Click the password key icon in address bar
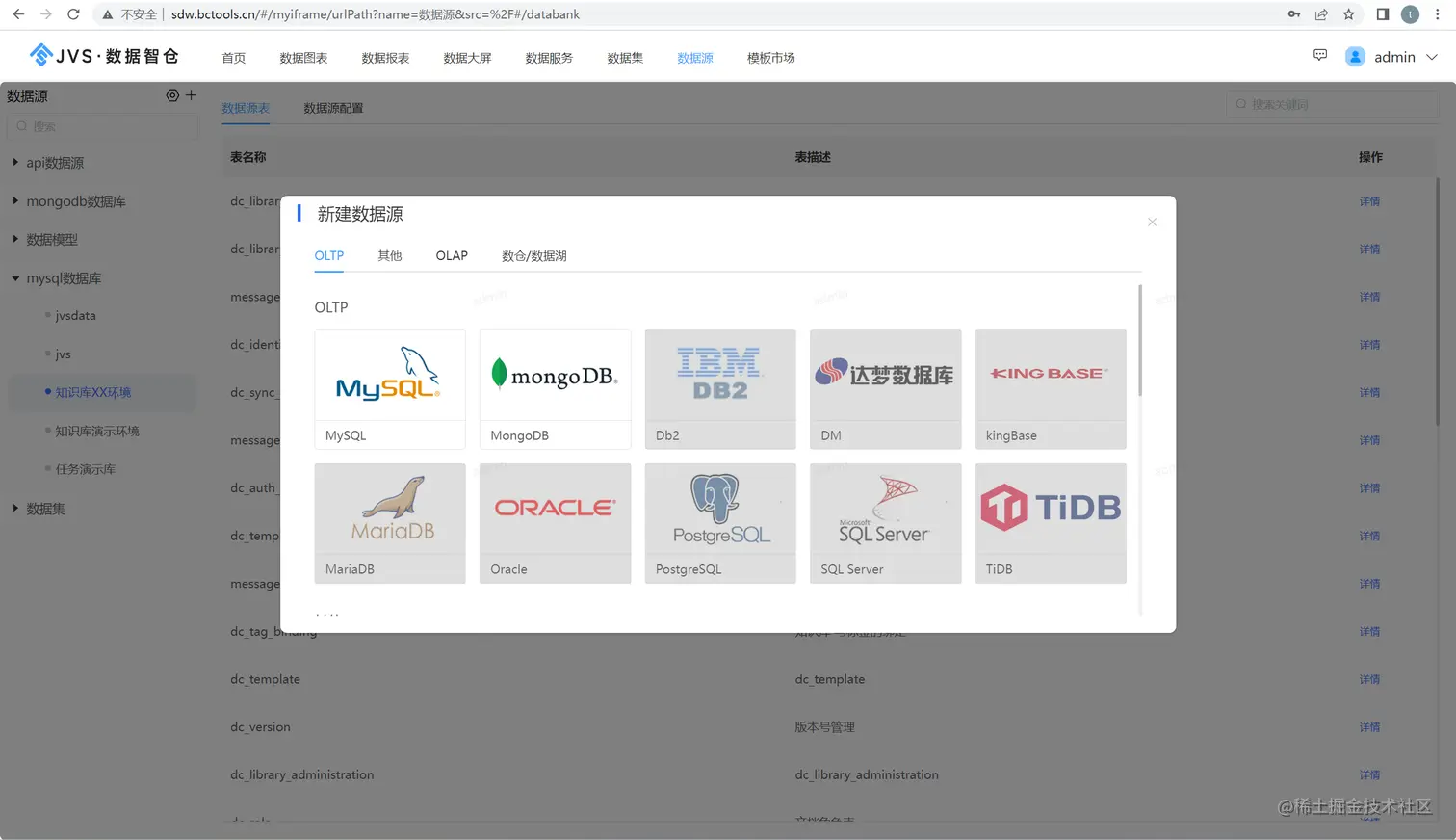The height and width of the screenshot is (840, 1456). (1294, 14)
